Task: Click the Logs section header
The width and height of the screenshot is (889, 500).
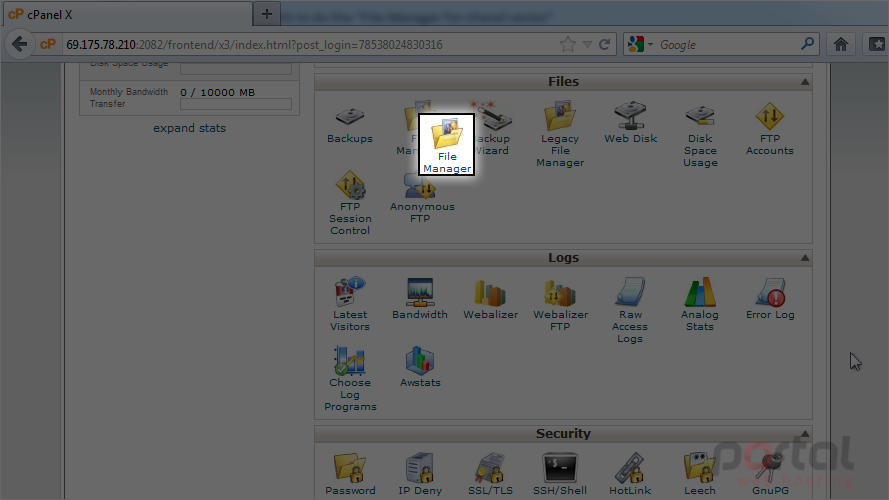Action: point(563,258)
